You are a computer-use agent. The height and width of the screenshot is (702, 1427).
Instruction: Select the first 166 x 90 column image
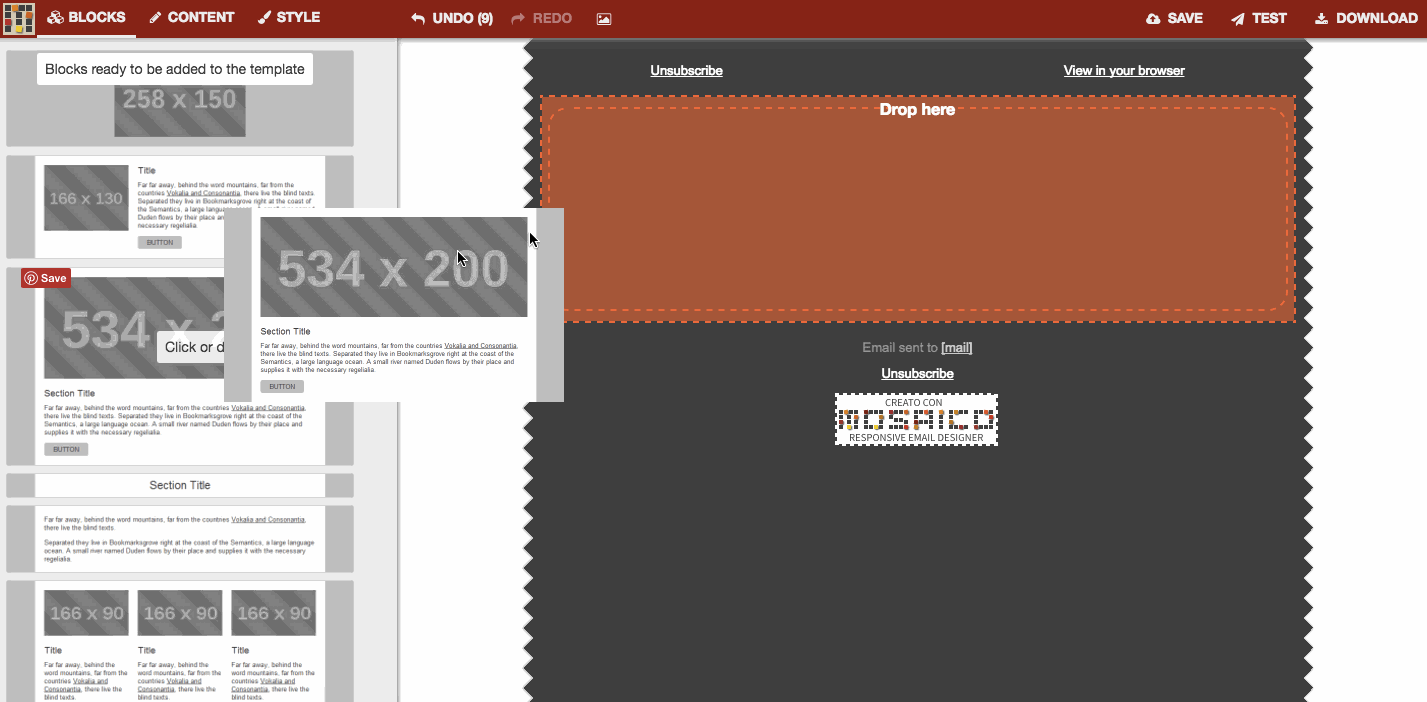point(86,613)
